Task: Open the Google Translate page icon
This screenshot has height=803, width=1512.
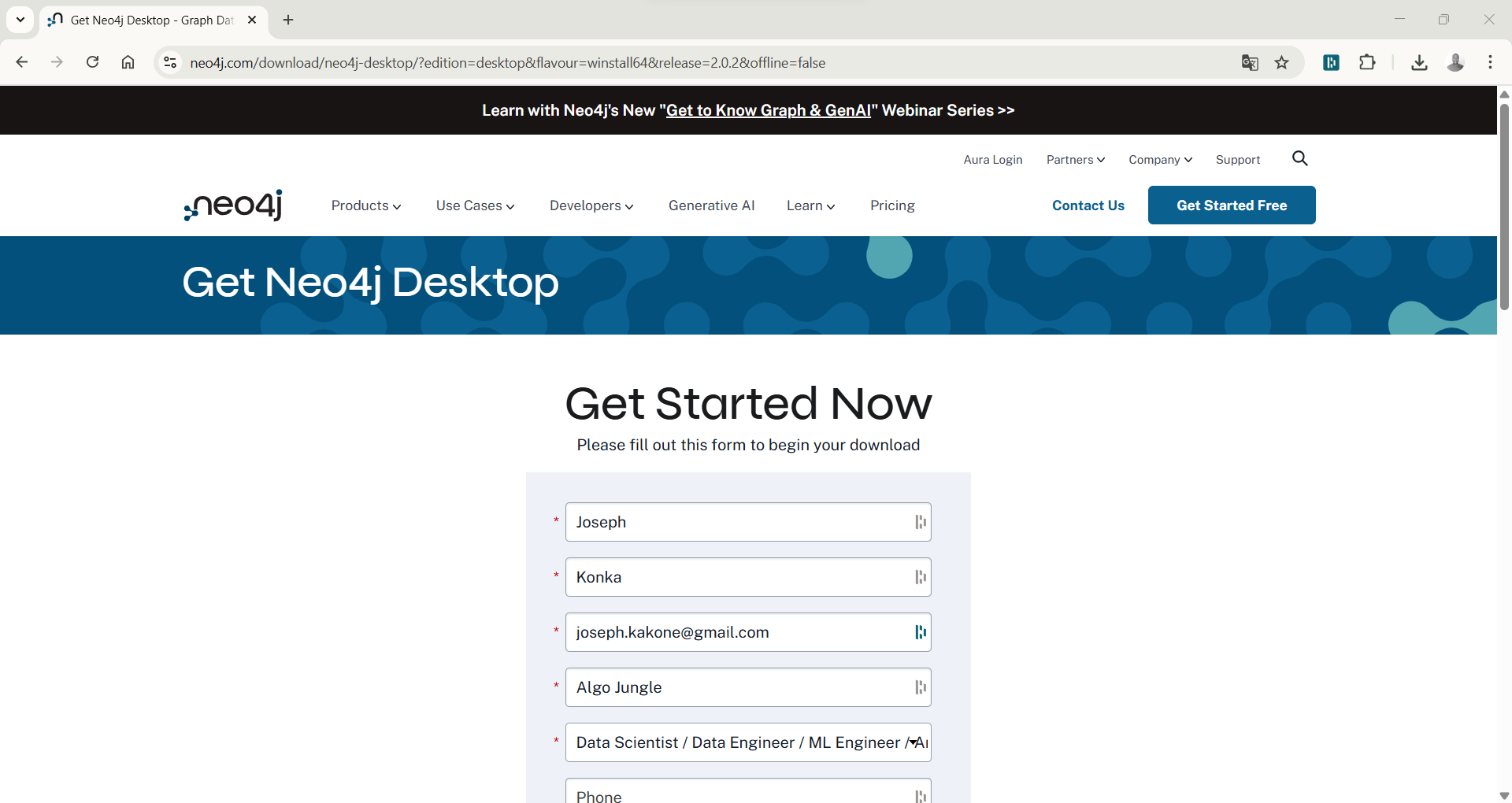Action: pyautogui.click(x=1250, y=62)
